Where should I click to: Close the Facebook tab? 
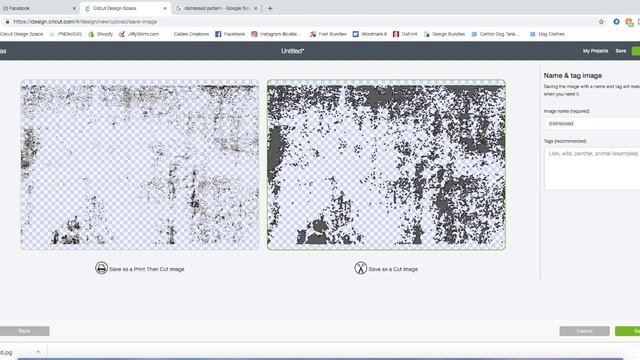pos(74,8)
